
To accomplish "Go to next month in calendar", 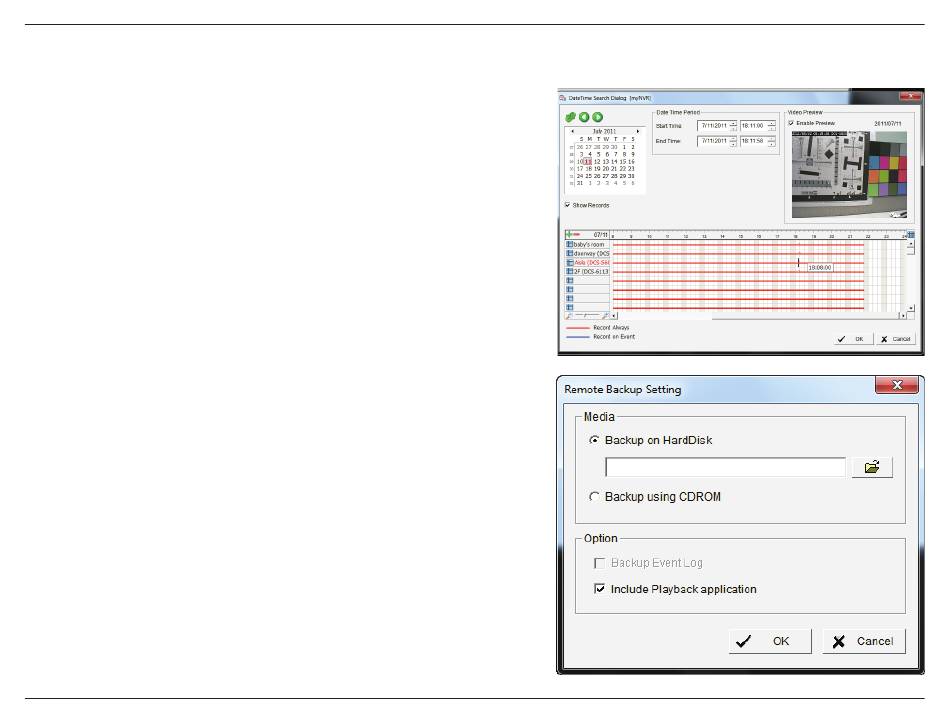I will pos(637,131).
